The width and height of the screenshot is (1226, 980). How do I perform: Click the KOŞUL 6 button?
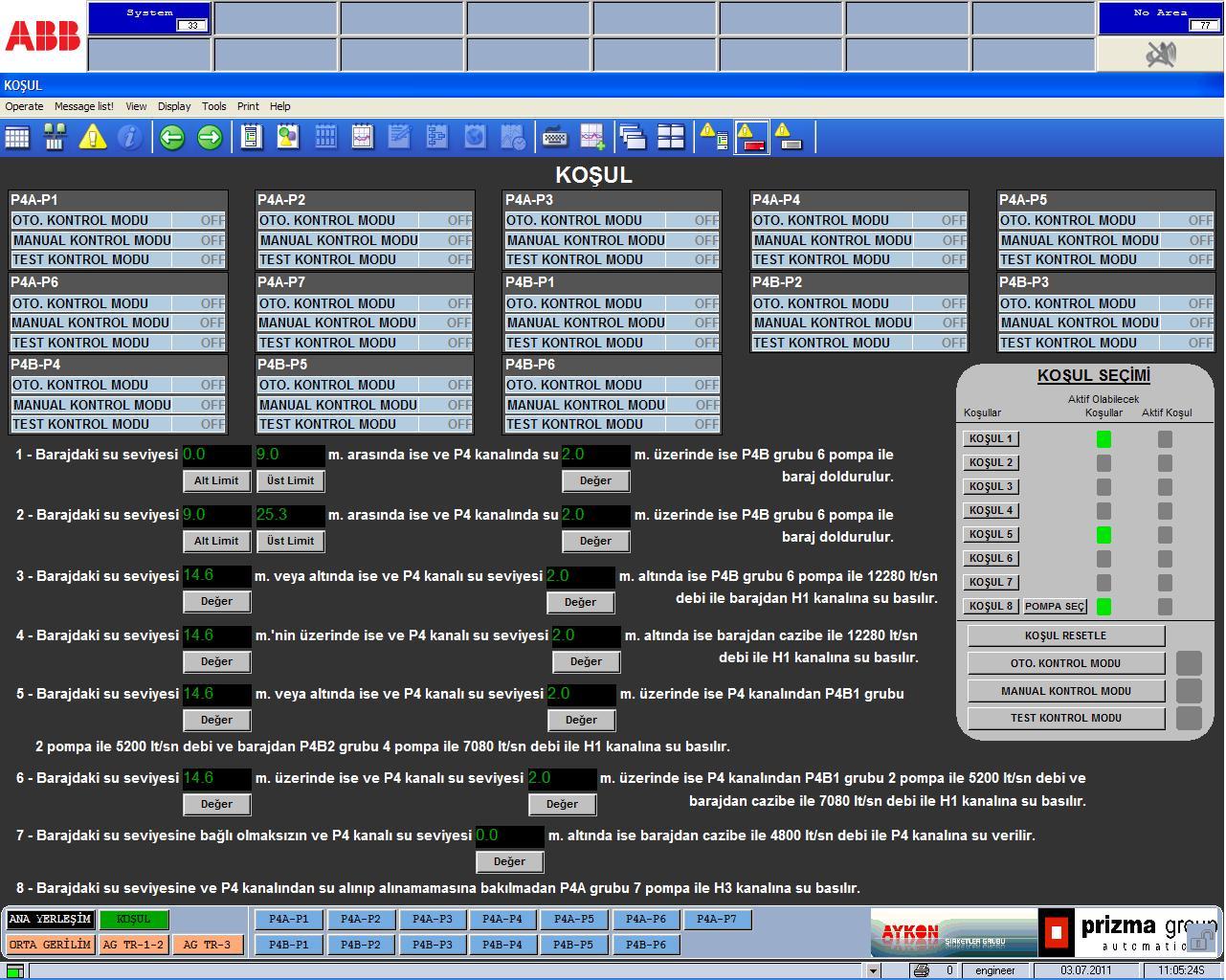(x=991, y=559)
